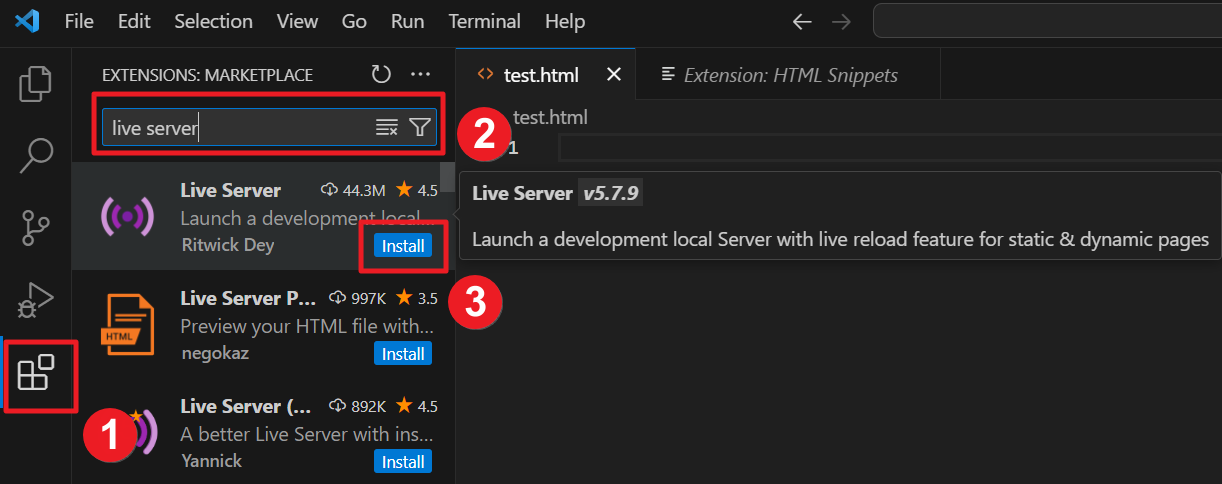Select Live Server extension title
The width and height of the screenshot is (1222, 484).
(x=231, y=190)
